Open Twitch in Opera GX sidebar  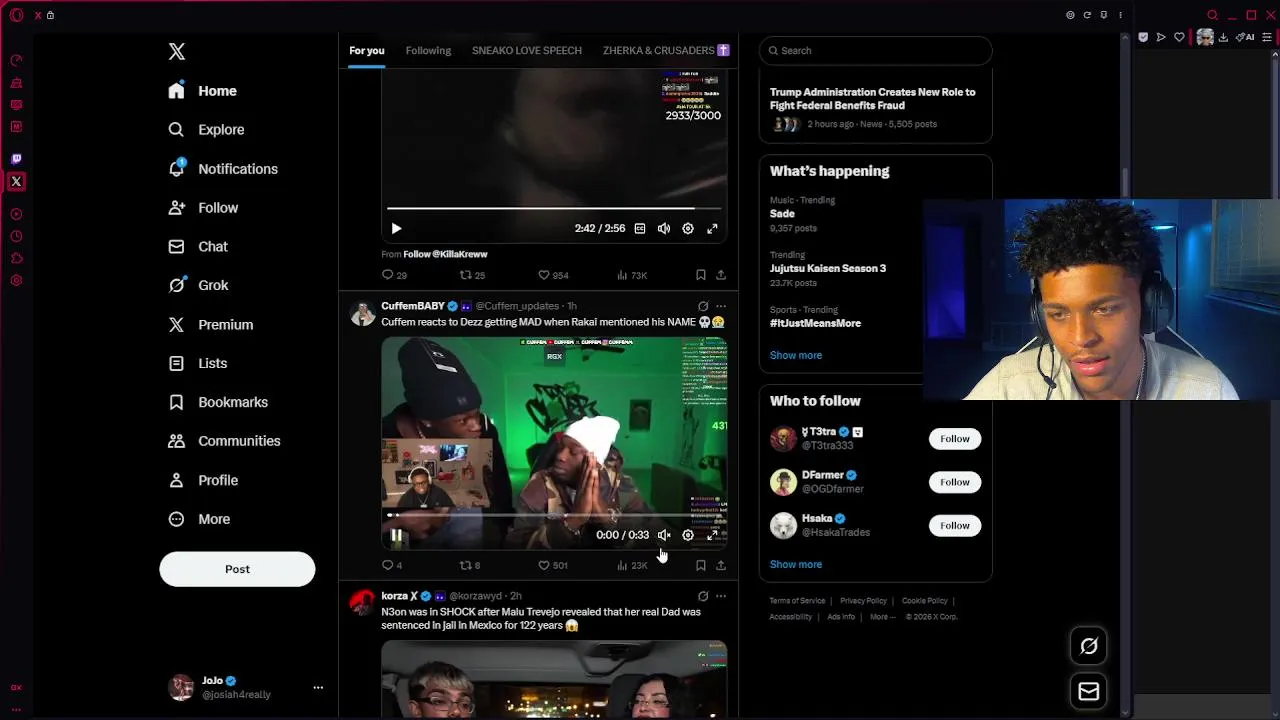(x=16, y=159)
